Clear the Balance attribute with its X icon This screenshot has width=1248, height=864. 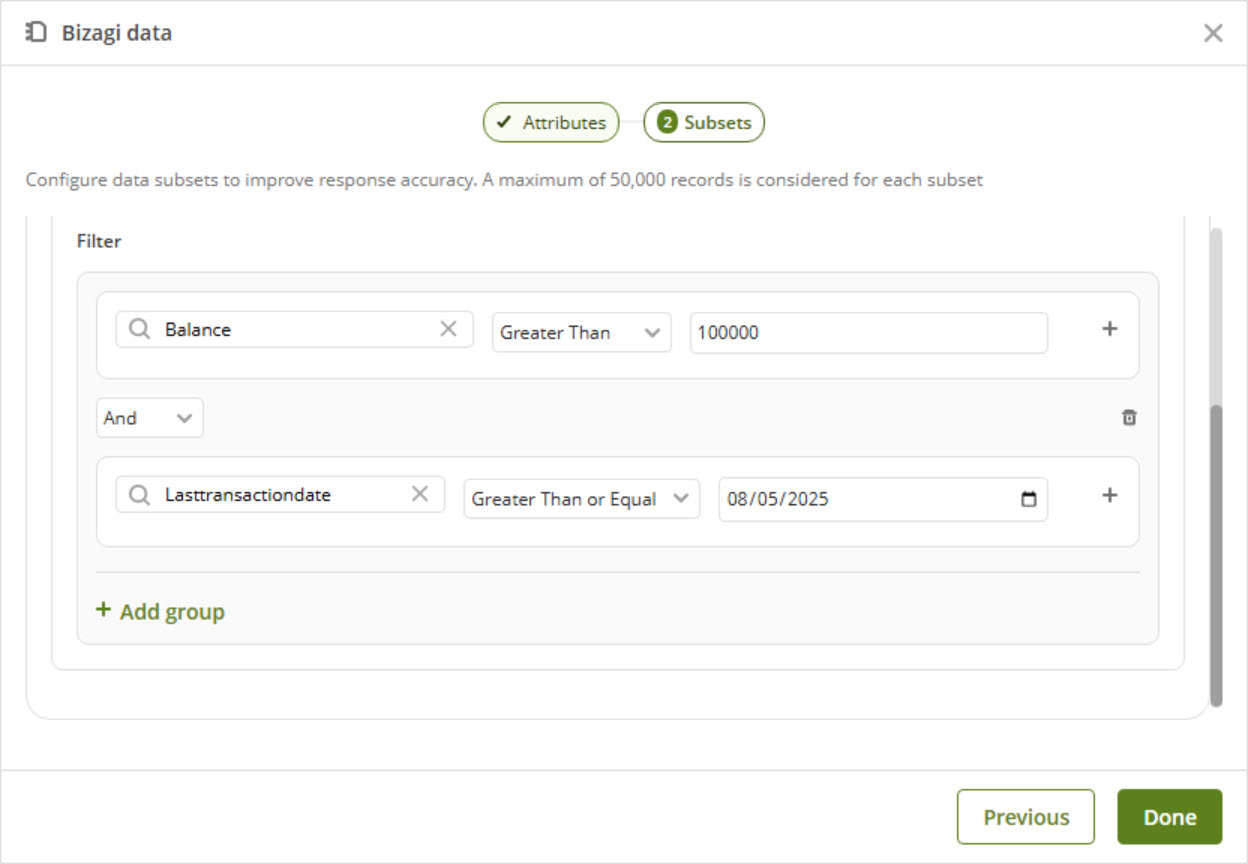(448, 329)
